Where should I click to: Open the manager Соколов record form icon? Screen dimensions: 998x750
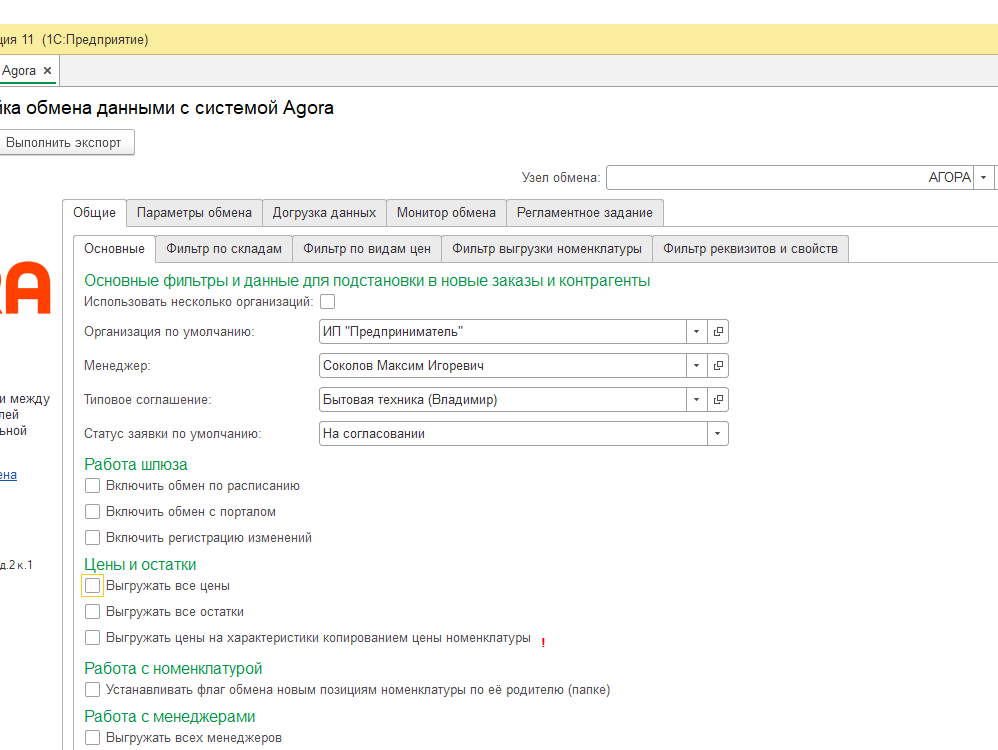tap(718, 366)
